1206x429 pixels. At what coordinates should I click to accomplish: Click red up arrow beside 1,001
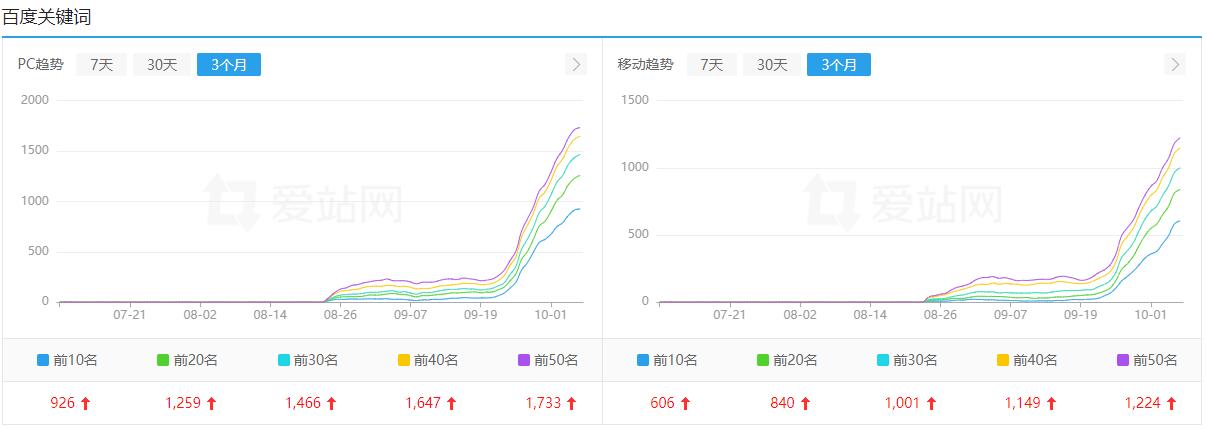pos(931,404)
